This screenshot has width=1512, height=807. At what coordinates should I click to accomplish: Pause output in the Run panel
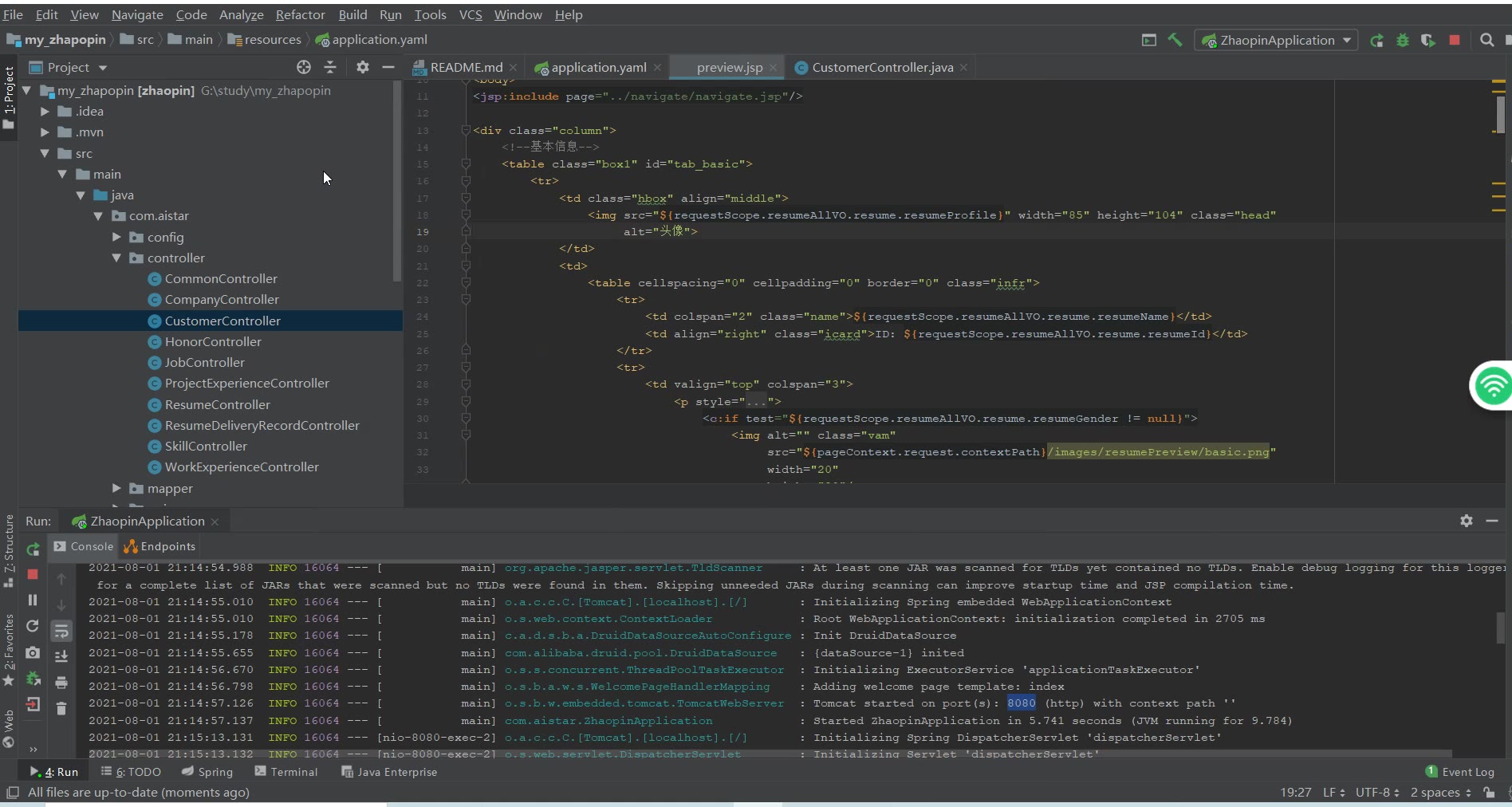click(x=33, y=600)
